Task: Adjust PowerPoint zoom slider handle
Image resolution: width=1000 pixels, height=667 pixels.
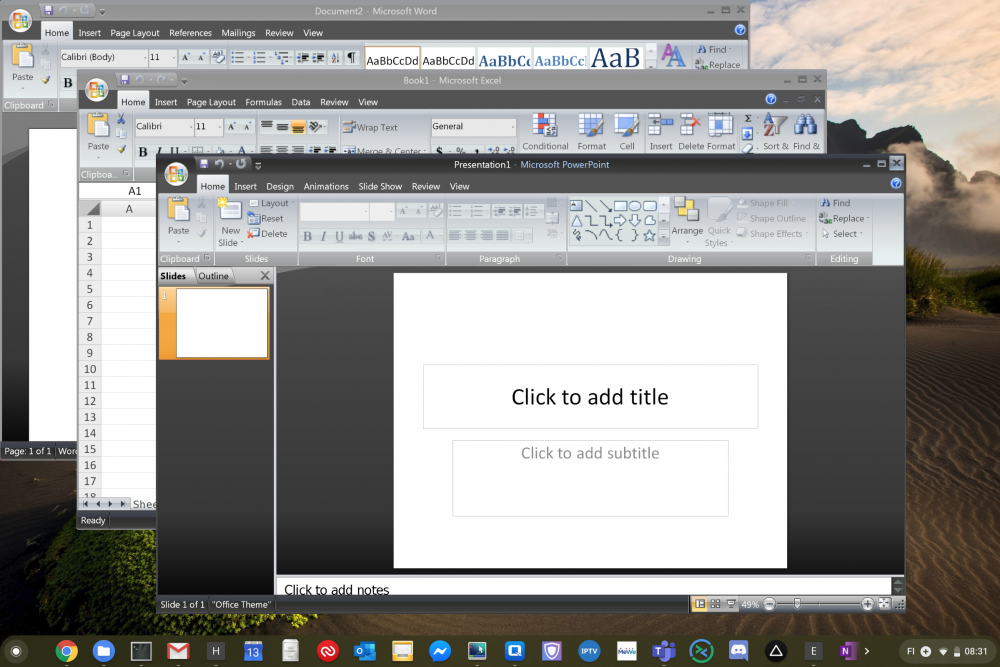Action: 797,604
